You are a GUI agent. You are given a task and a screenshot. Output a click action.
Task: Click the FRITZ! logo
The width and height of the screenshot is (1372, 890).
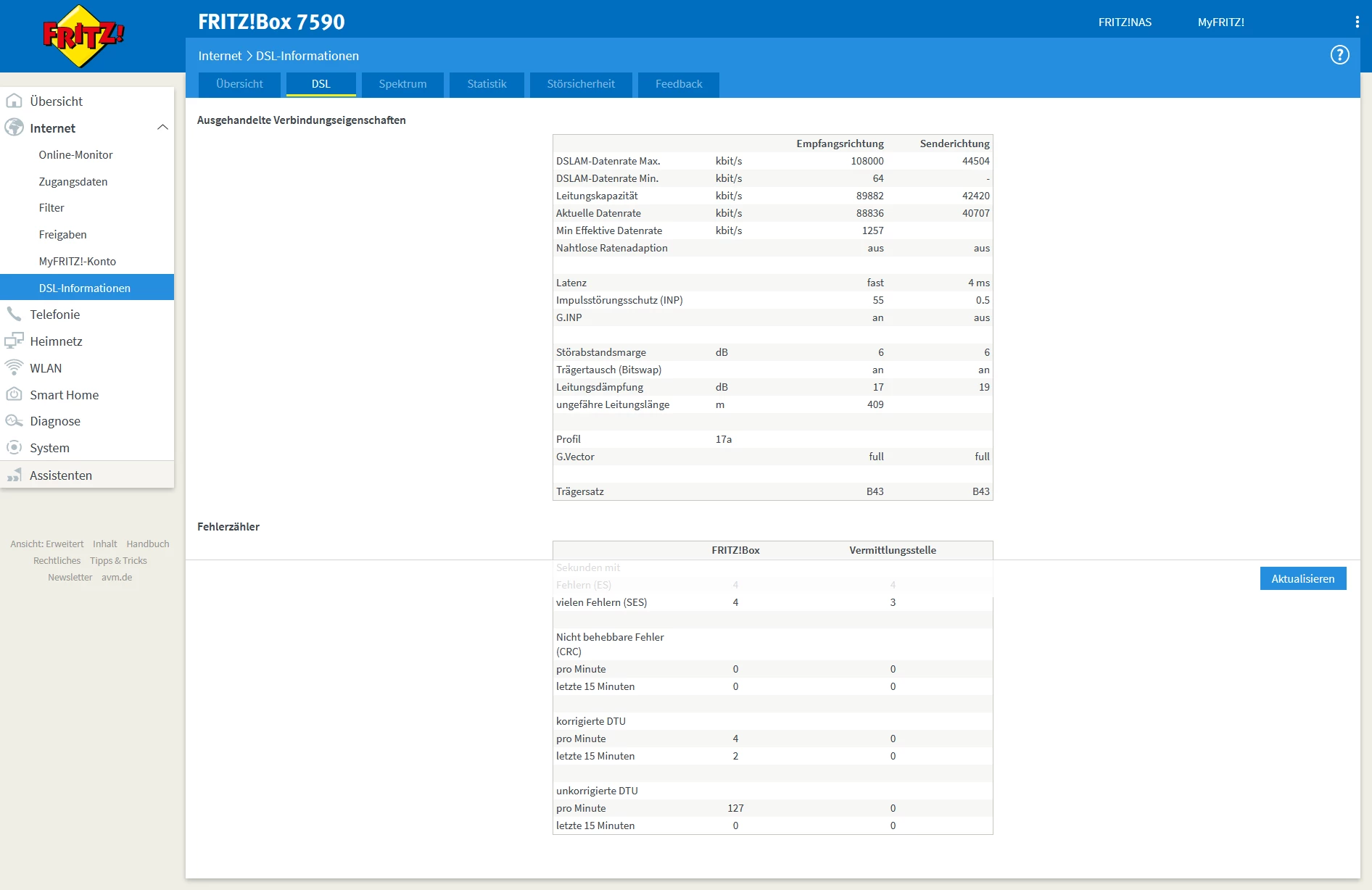[x=83, y=36]
